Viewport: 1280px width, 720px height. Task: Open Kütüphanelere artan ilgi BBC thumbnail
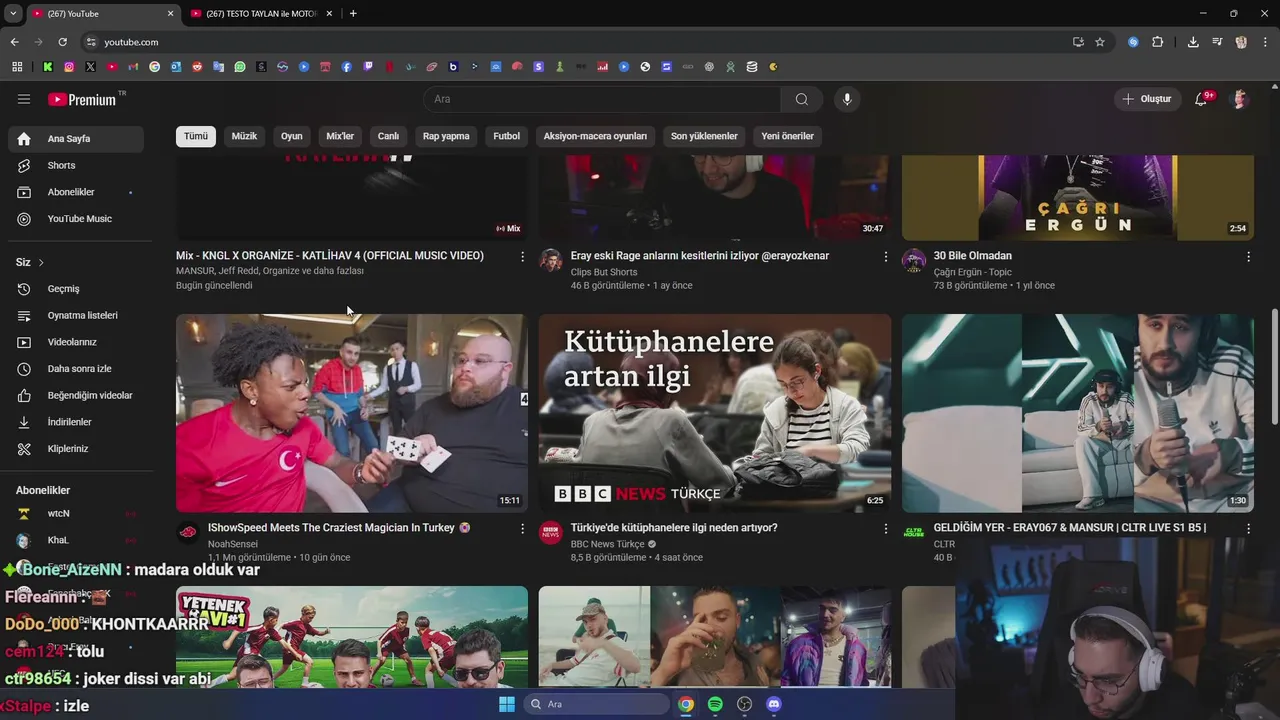point(715,413)
